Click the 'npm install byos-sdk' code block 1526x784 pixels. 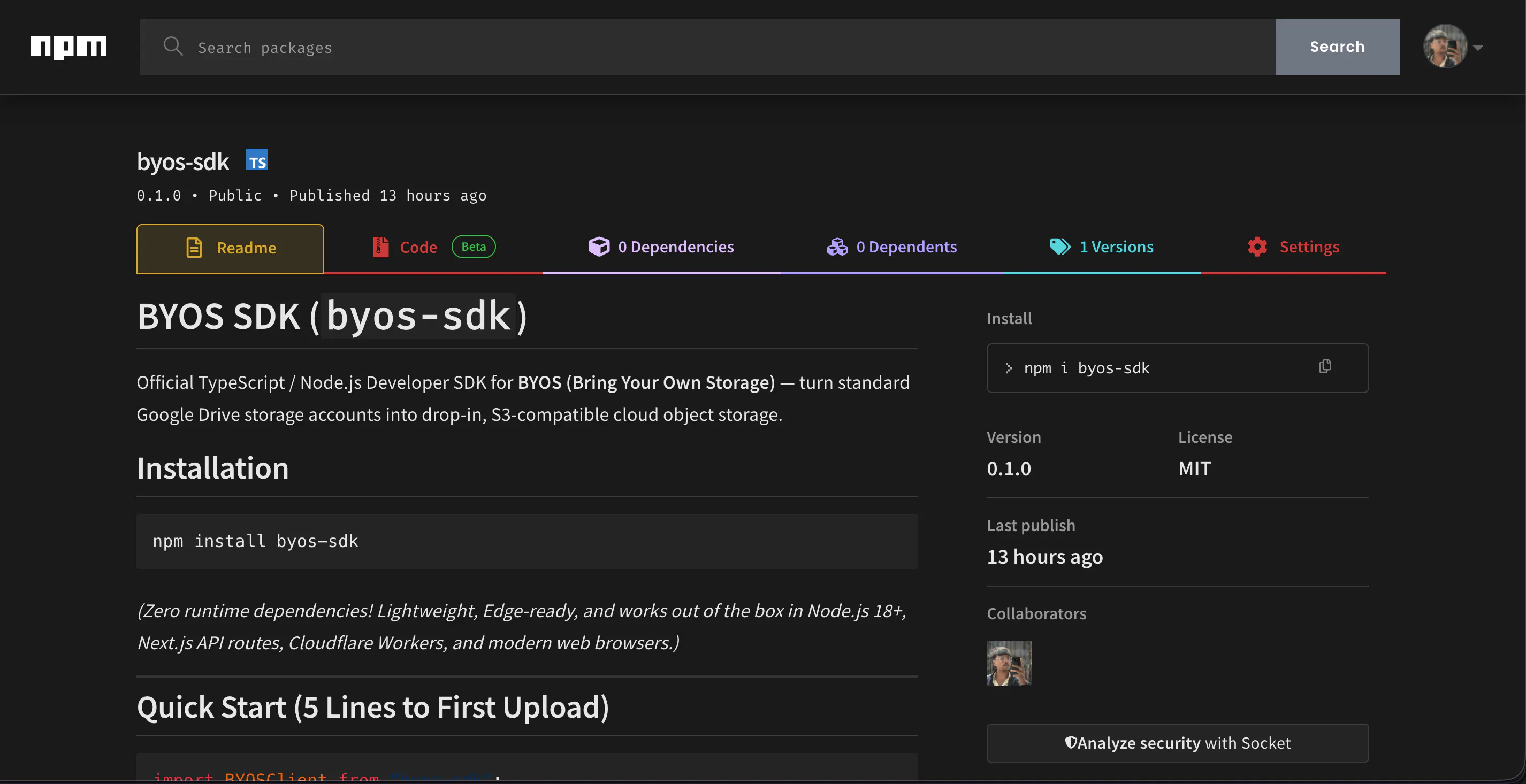click(x=527, y=541)
